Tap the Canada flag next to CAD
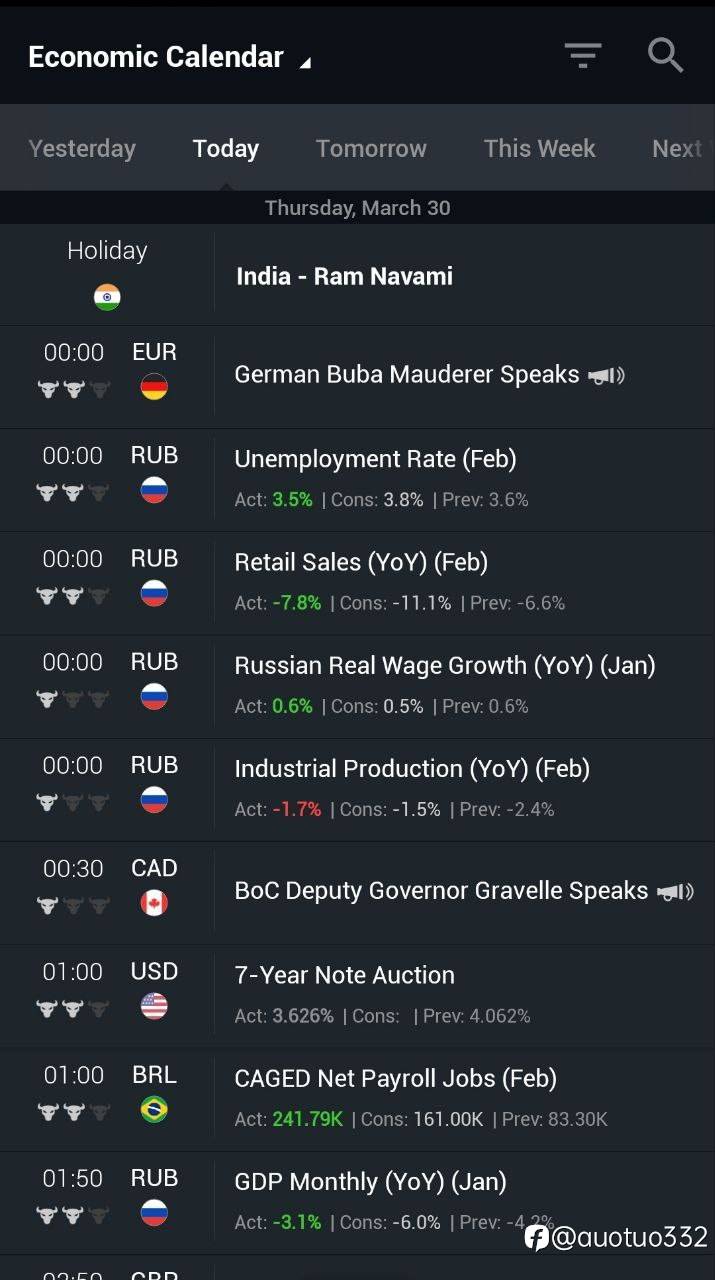 click(x=154, y=903)
